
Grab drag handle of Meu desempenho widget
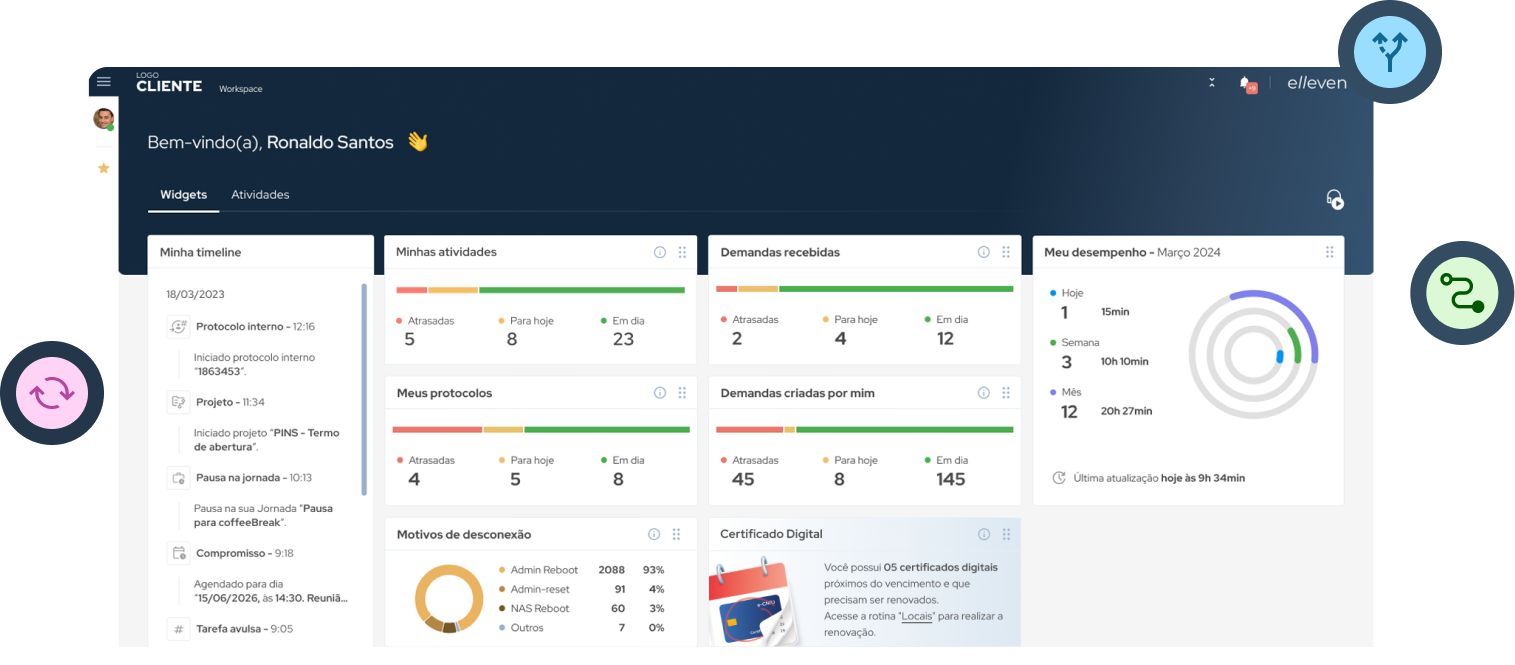(1329, 253)
